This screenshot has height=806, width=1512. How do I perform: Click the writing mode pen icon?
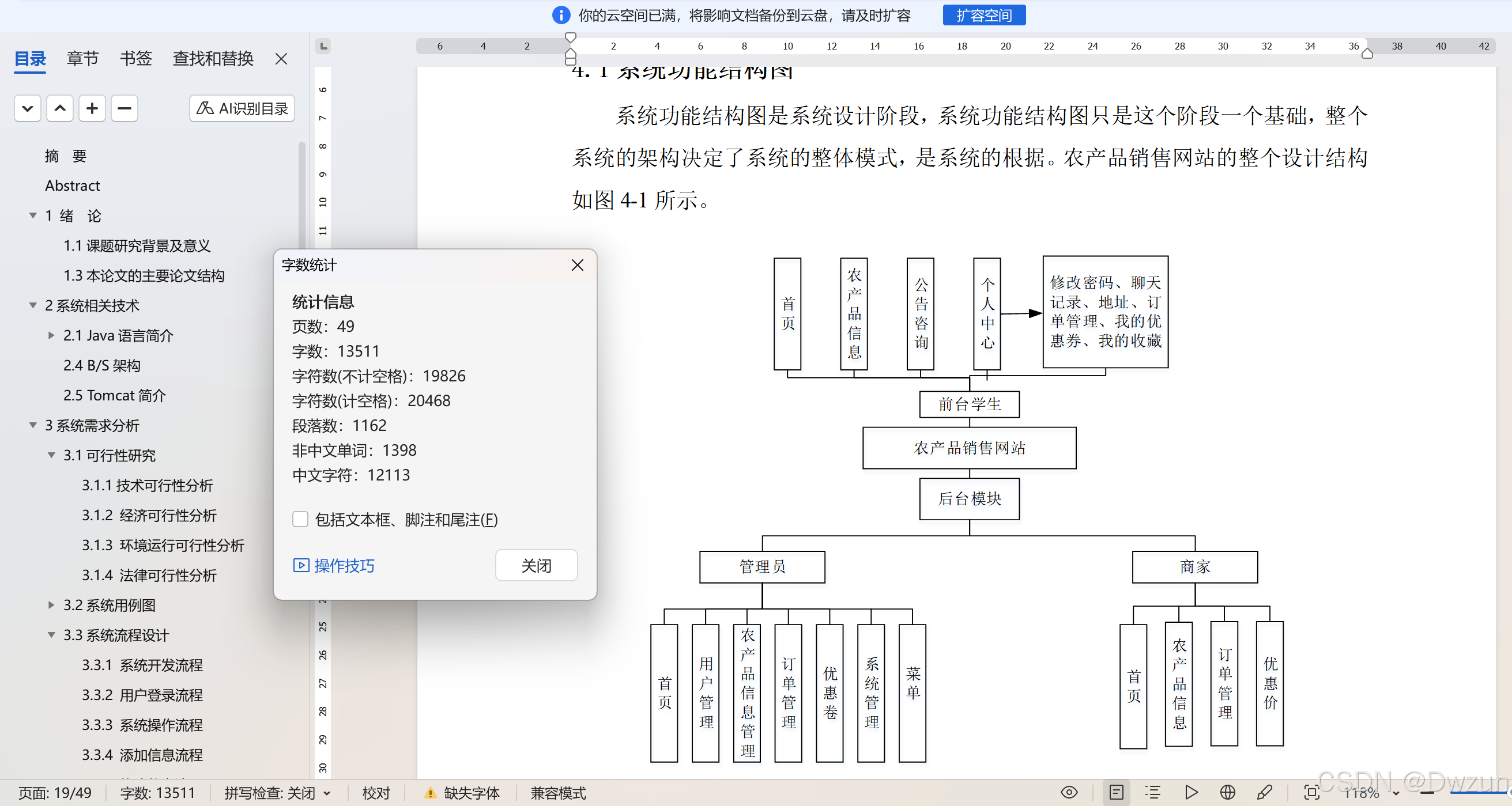pos(1265,793)
